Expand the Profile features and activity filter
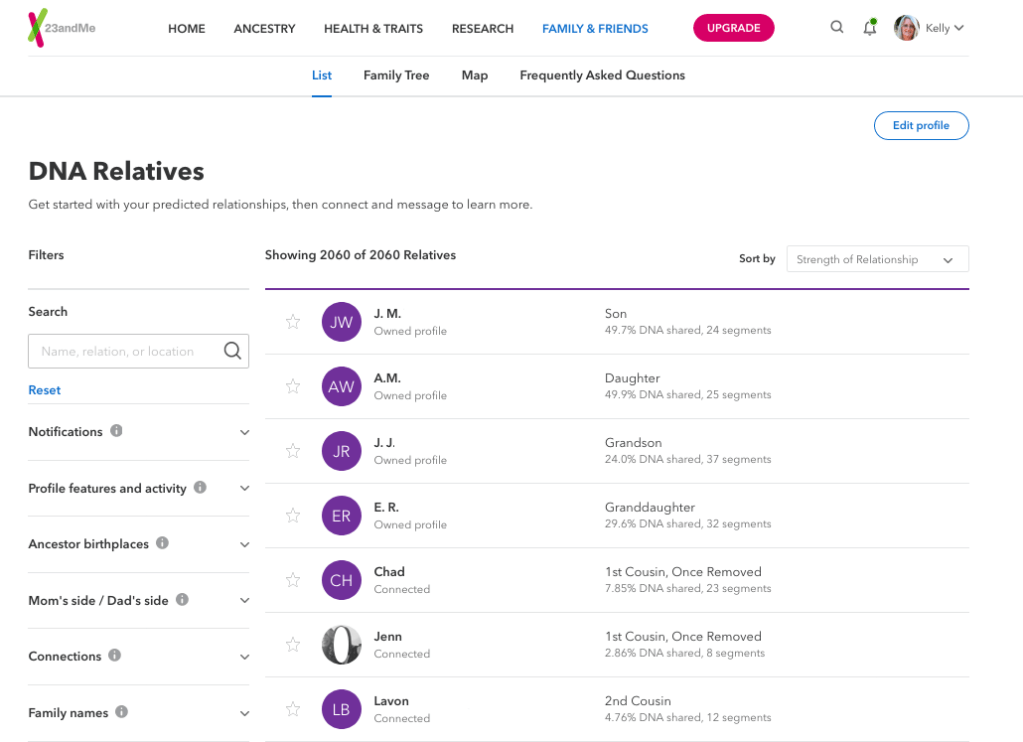 [244, 488]
